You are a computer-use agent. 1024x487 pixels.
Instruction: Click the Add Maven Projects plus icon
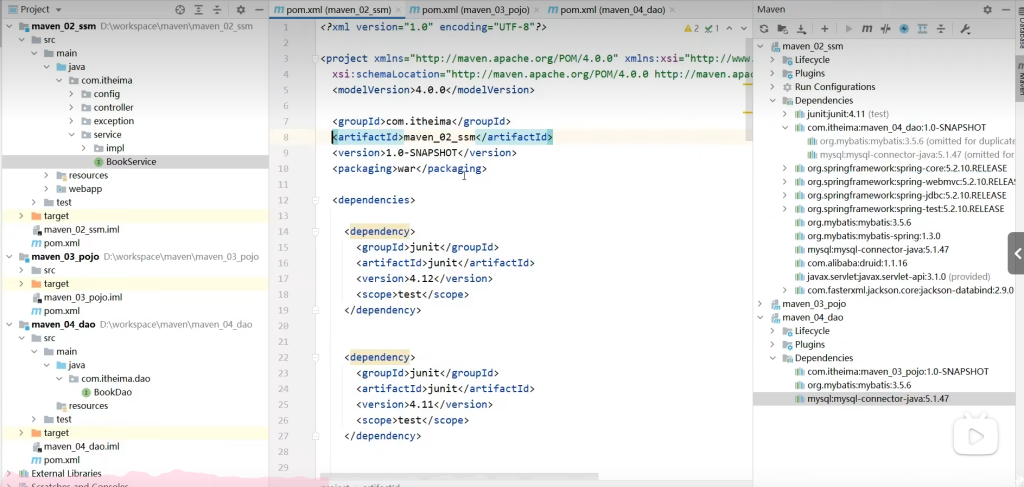tap(824, 28)
